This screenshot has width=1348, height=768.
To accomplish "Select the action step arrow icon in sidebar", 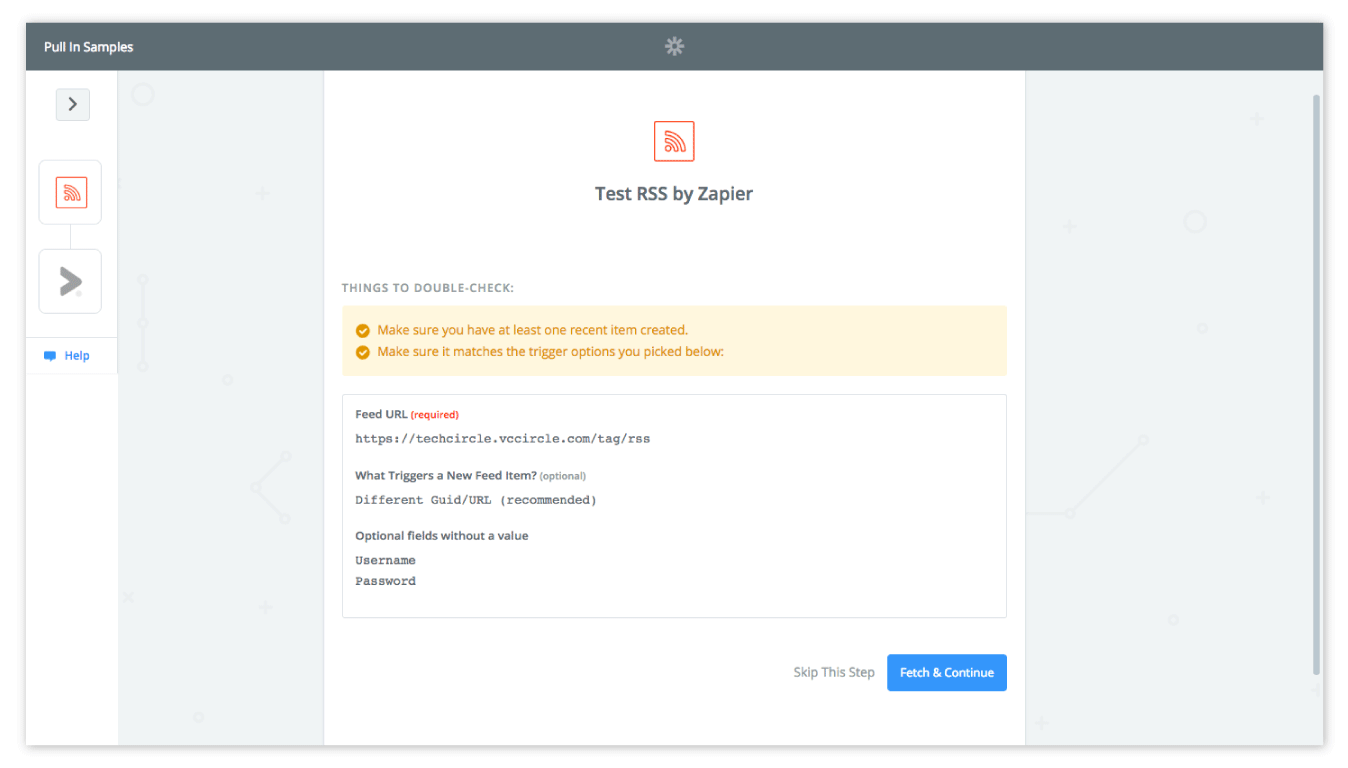I will click(x=70, y=281).
